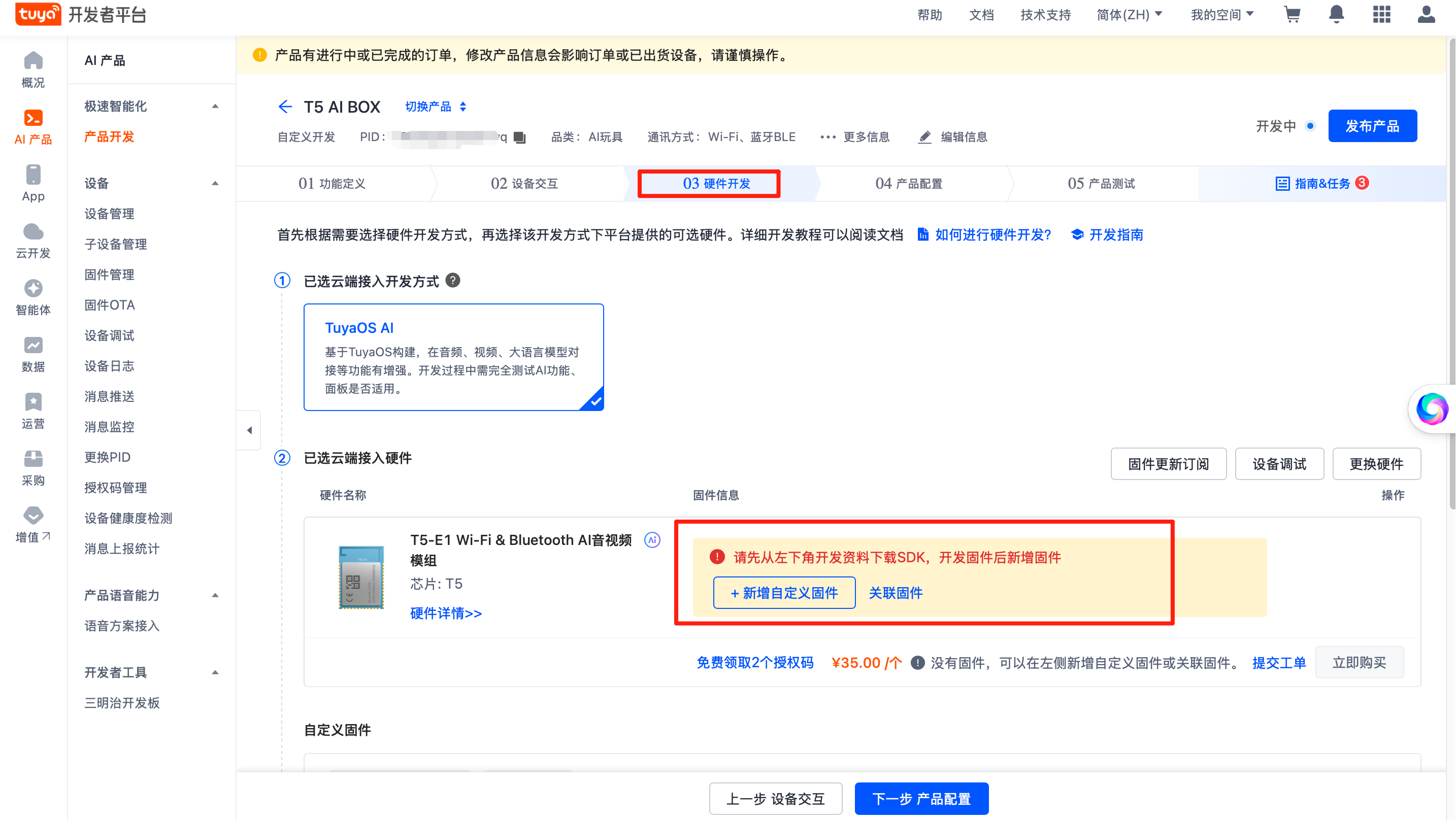
Task: Open the 切换产品 product switcher
Action: point(435,106)
